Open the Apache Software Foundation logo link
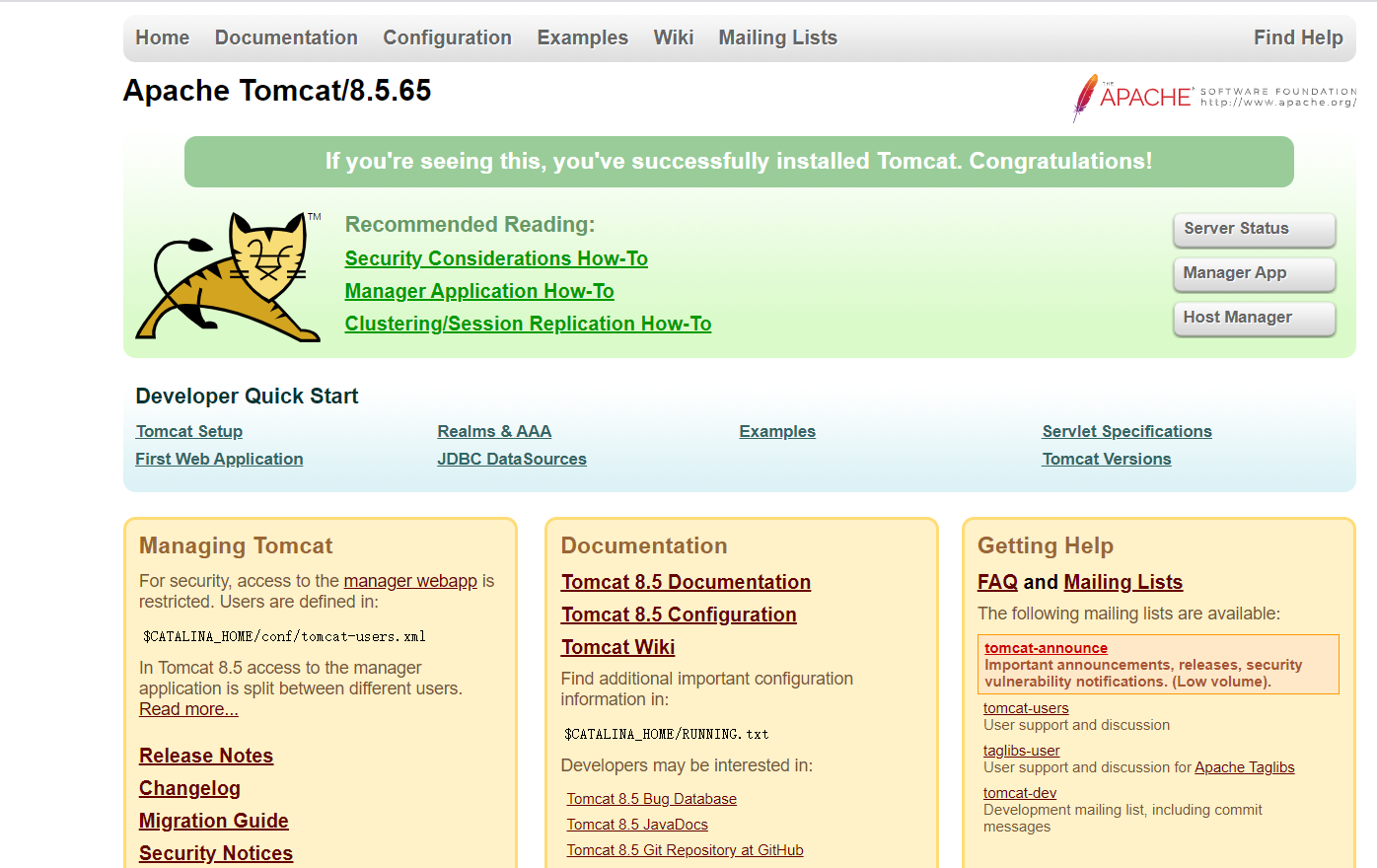 pos(1214,98)
